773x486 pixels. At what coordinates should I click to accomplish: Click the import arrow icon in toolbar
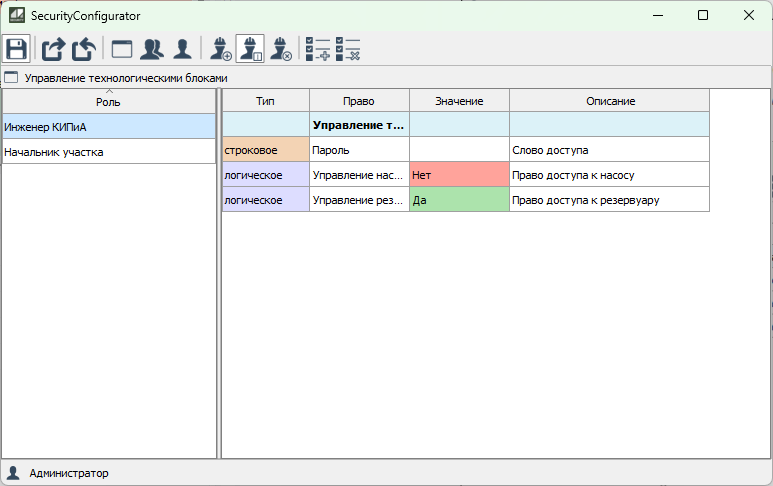(84, 49)
